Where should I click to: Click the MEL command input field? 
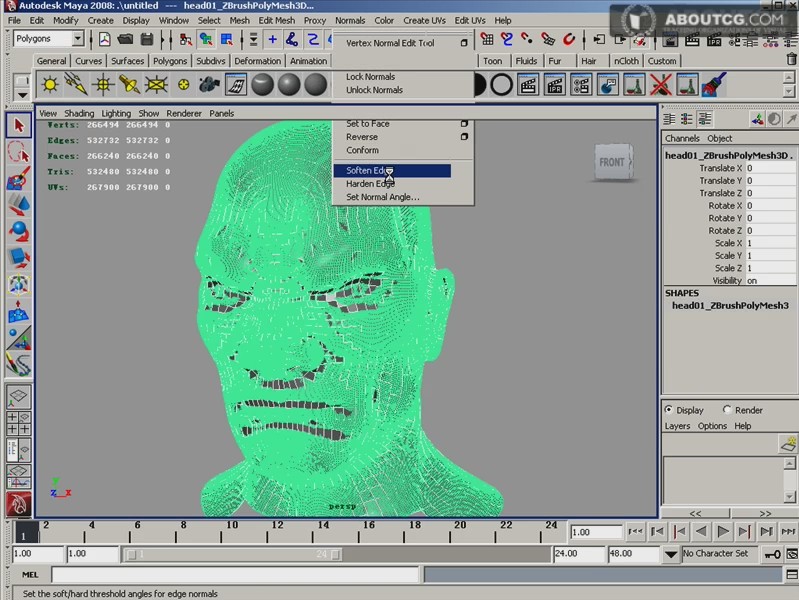235,575
